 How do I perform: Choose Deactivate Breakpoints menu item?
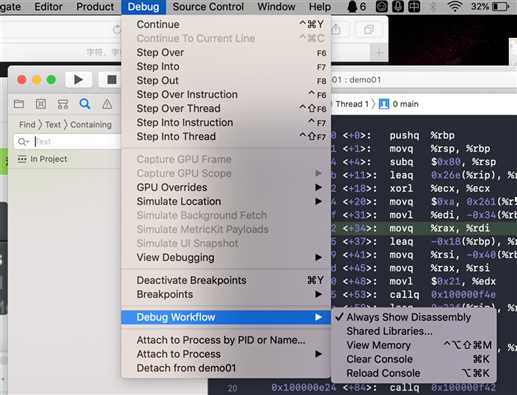[x=226, y=280]
